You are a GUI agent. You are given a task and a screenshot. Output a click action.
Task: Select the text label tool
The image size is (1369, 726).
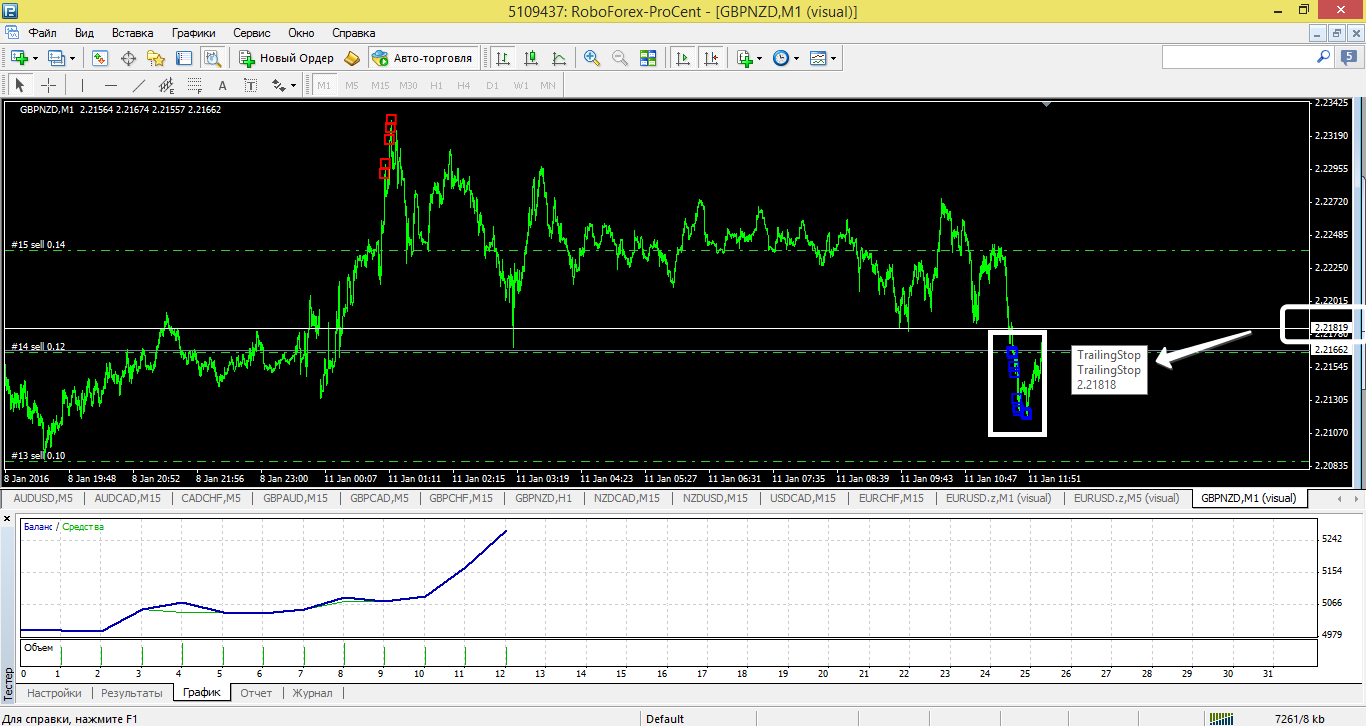click(x=250, y=85)
